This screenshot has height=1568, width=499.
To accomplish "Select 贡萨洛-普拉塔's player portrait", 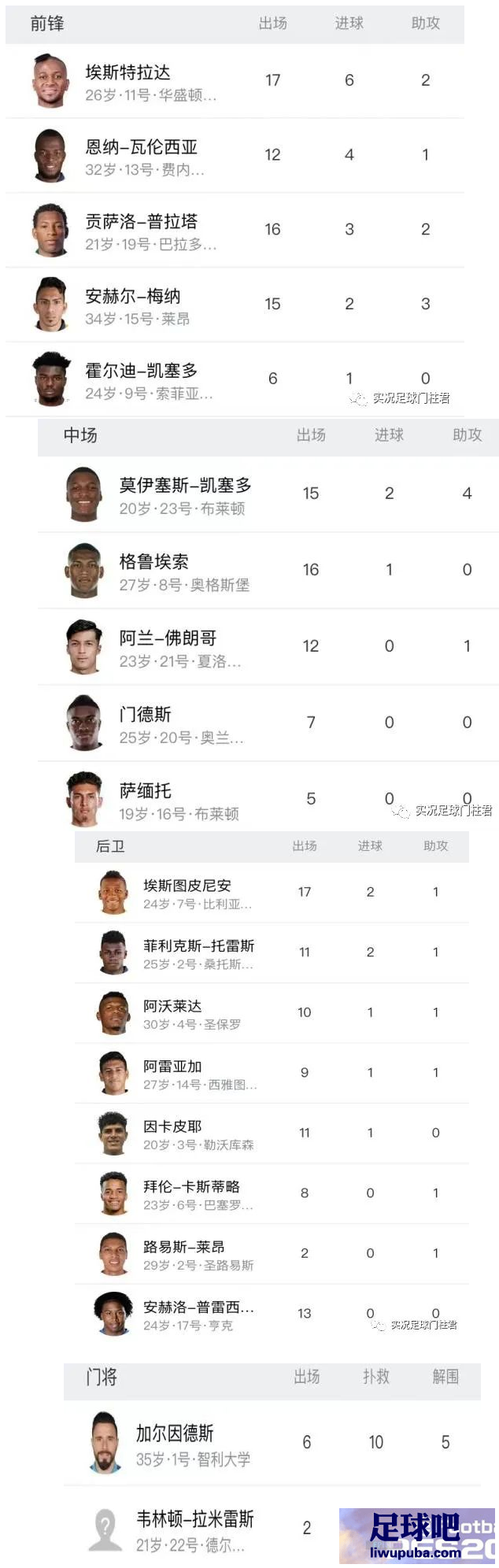I will coord(50,230).
